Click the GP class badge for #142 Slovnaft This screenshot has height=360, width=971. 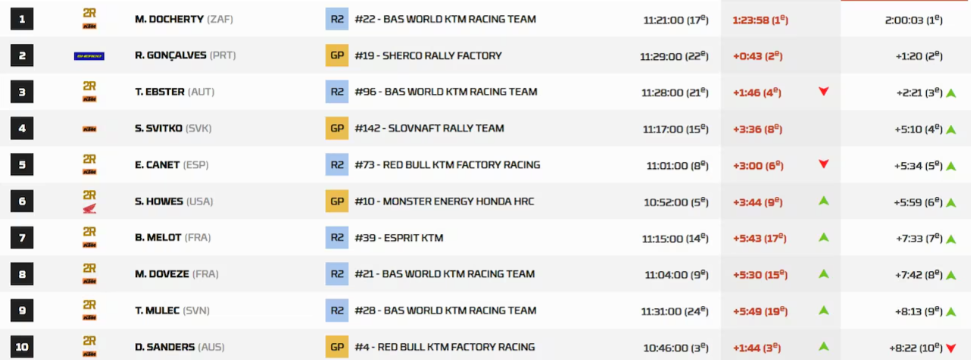[337, 128]
